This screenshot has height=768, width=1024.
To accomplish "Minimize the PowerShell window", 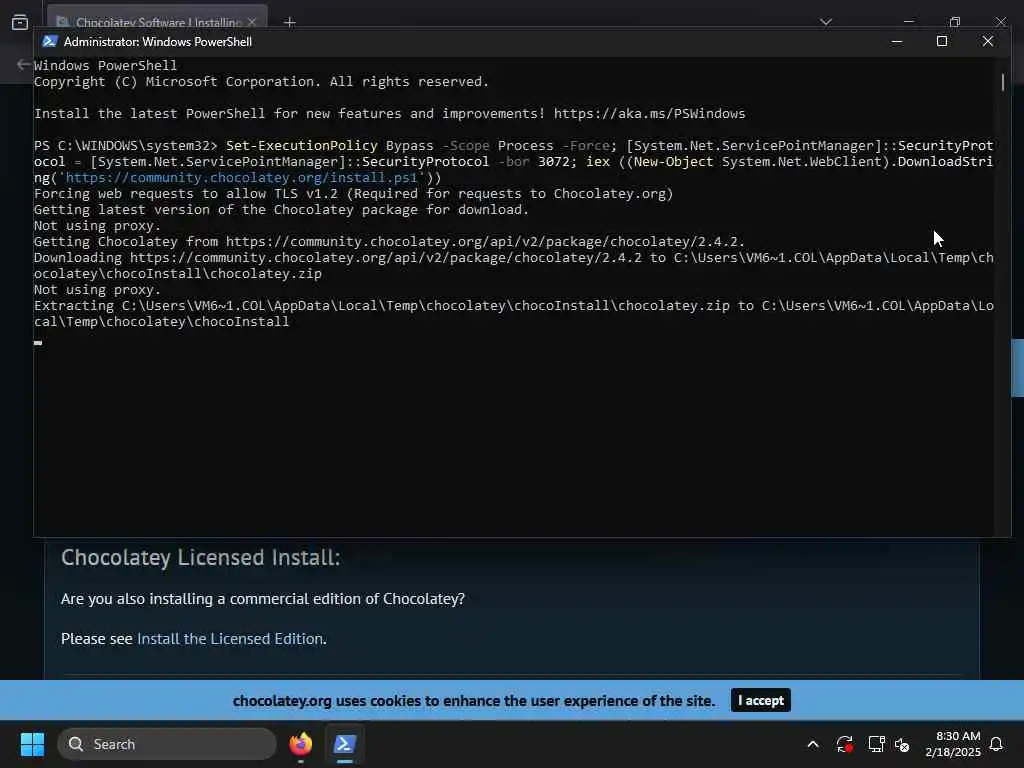I will tap(897, 42).
